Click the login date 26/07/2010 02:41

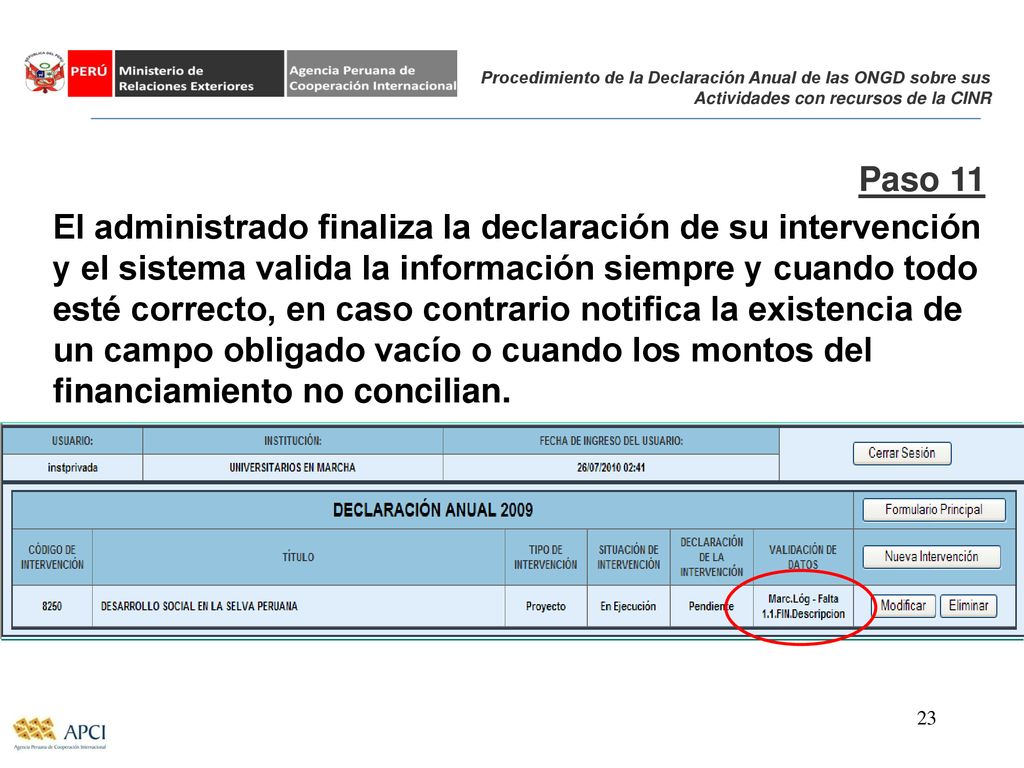pyautogui.click(x=611, y=468)
